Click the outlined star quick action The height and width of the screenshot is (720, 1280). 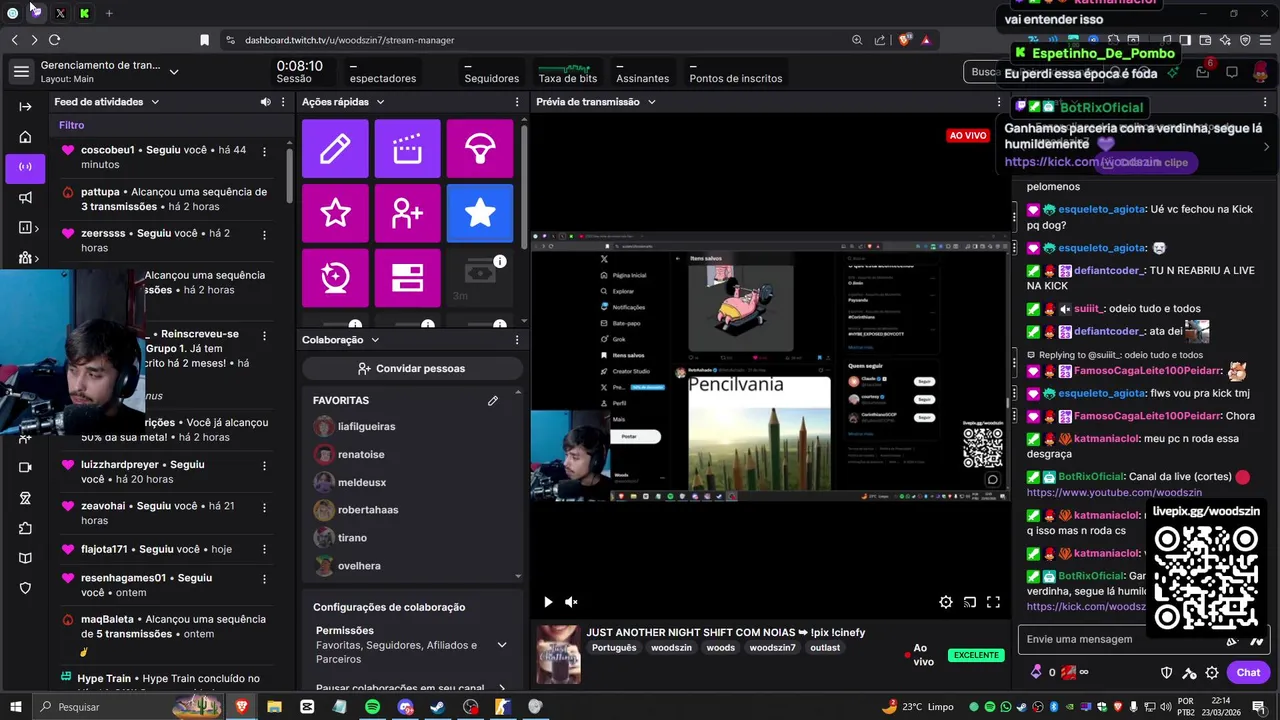[x=335, y=213]
